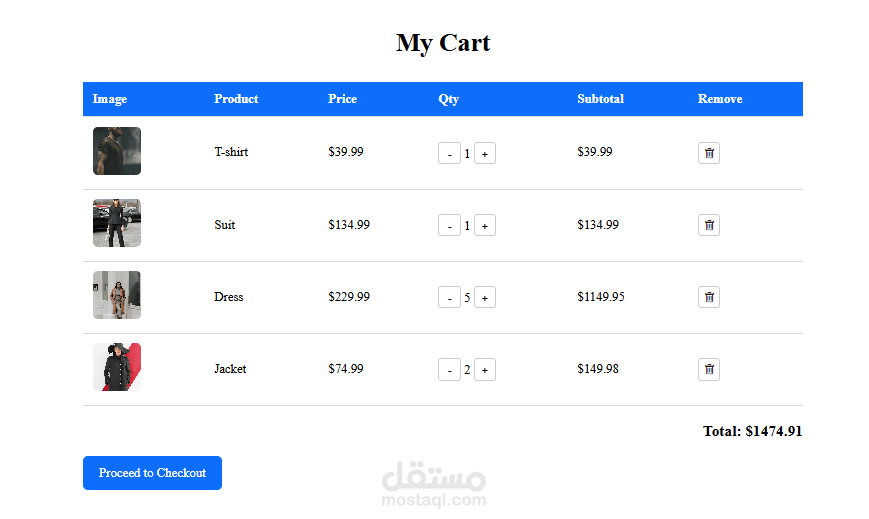Increase the Dress quantity by one
The image size is (869, 519).
485,297
